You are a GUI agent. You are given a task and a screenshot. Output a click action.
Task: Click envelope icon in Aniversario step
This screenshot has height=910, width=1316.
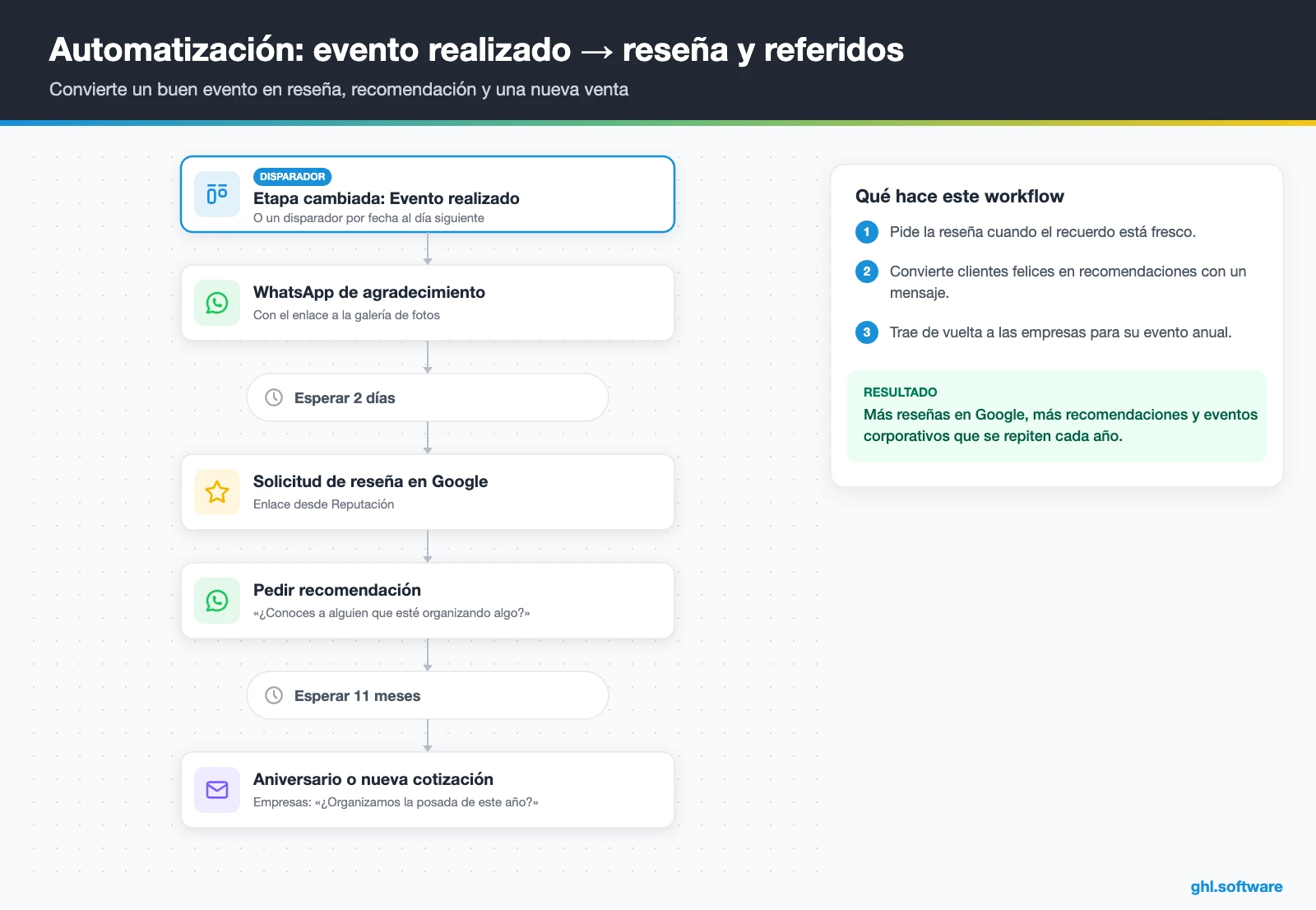[217, 790]
